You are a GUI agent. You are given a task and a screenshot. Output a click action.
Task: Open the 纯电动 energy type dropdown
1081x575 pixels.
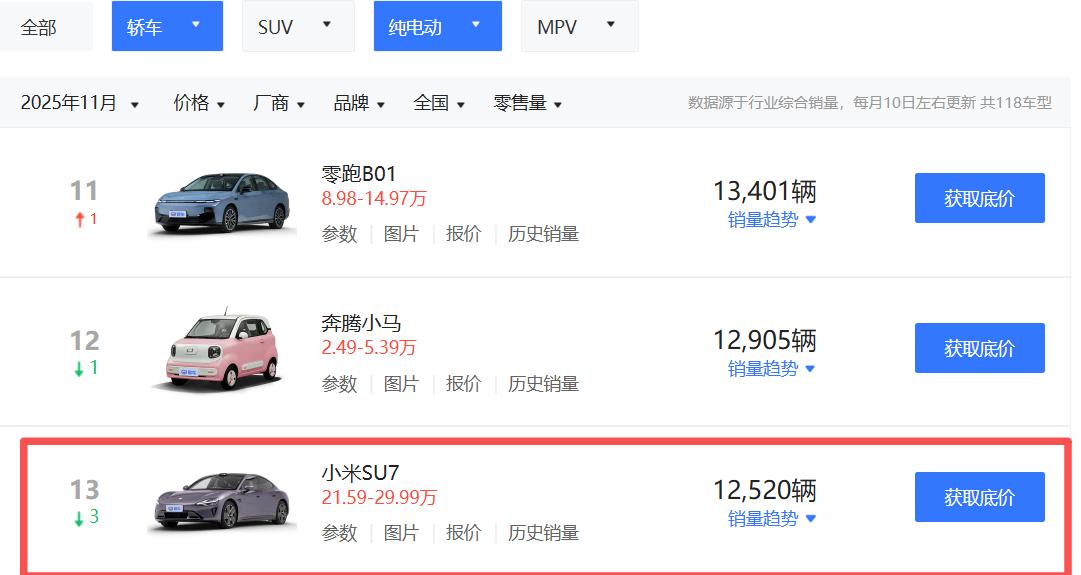[437, 27]
